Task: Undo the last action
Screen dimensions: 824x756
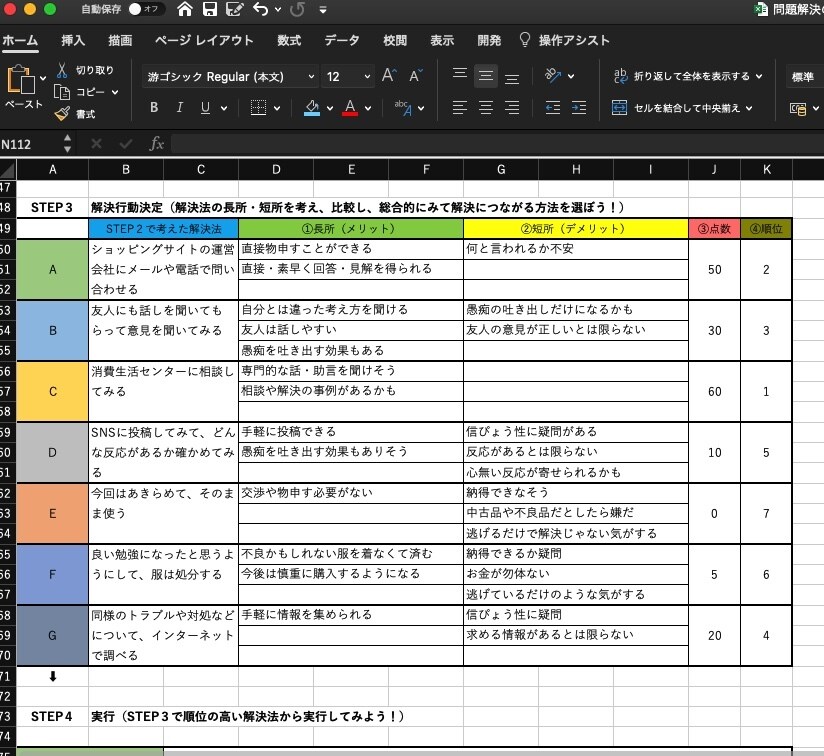Action: 261,9
